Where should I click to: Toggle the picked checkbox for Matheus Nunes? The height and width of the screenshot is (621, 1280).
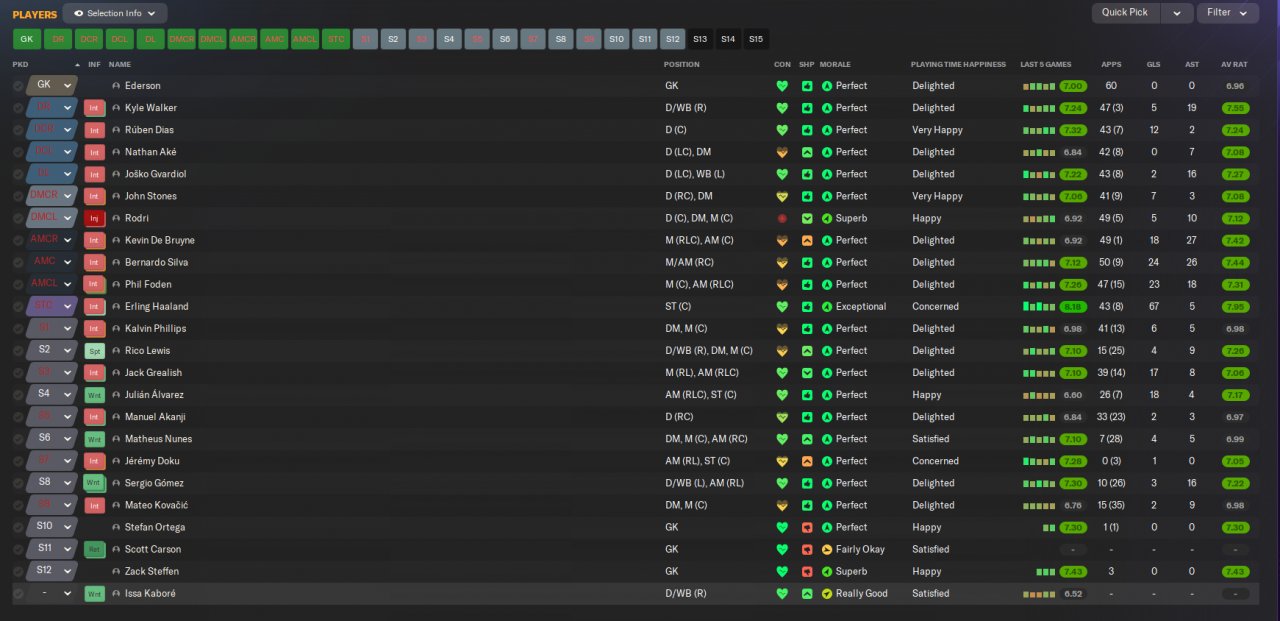18,439
